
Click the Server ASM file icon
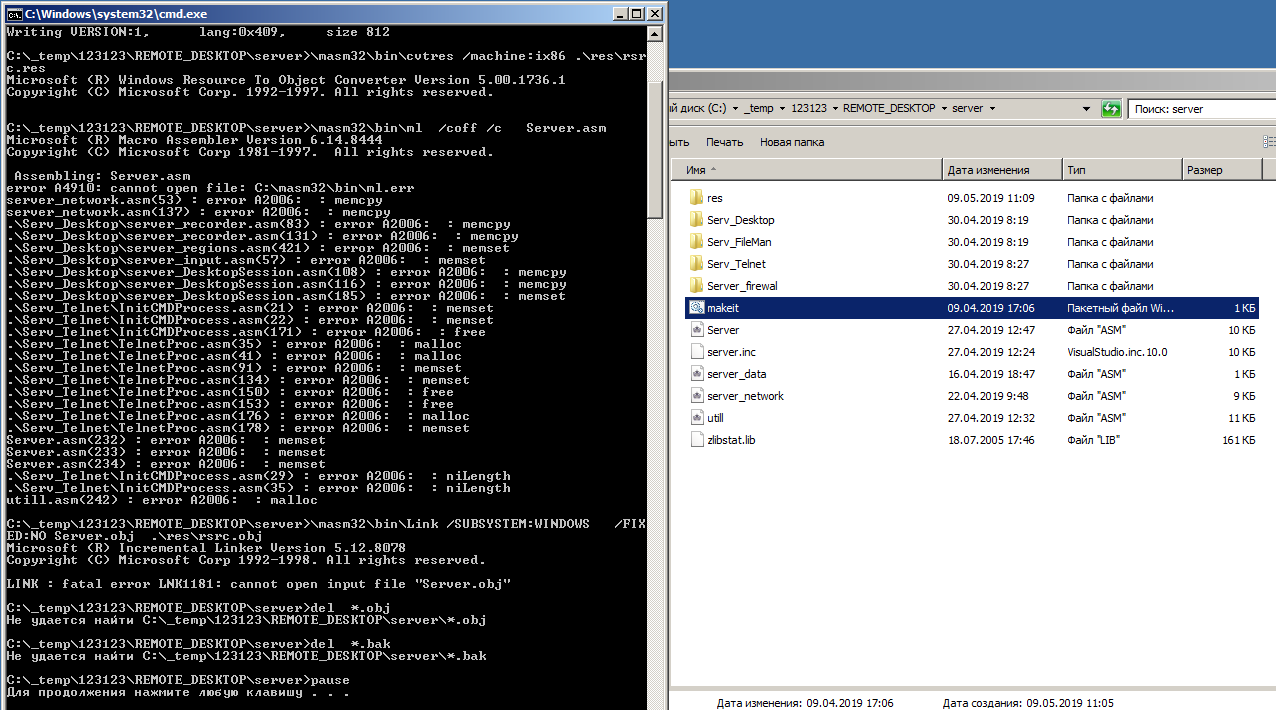697,330
